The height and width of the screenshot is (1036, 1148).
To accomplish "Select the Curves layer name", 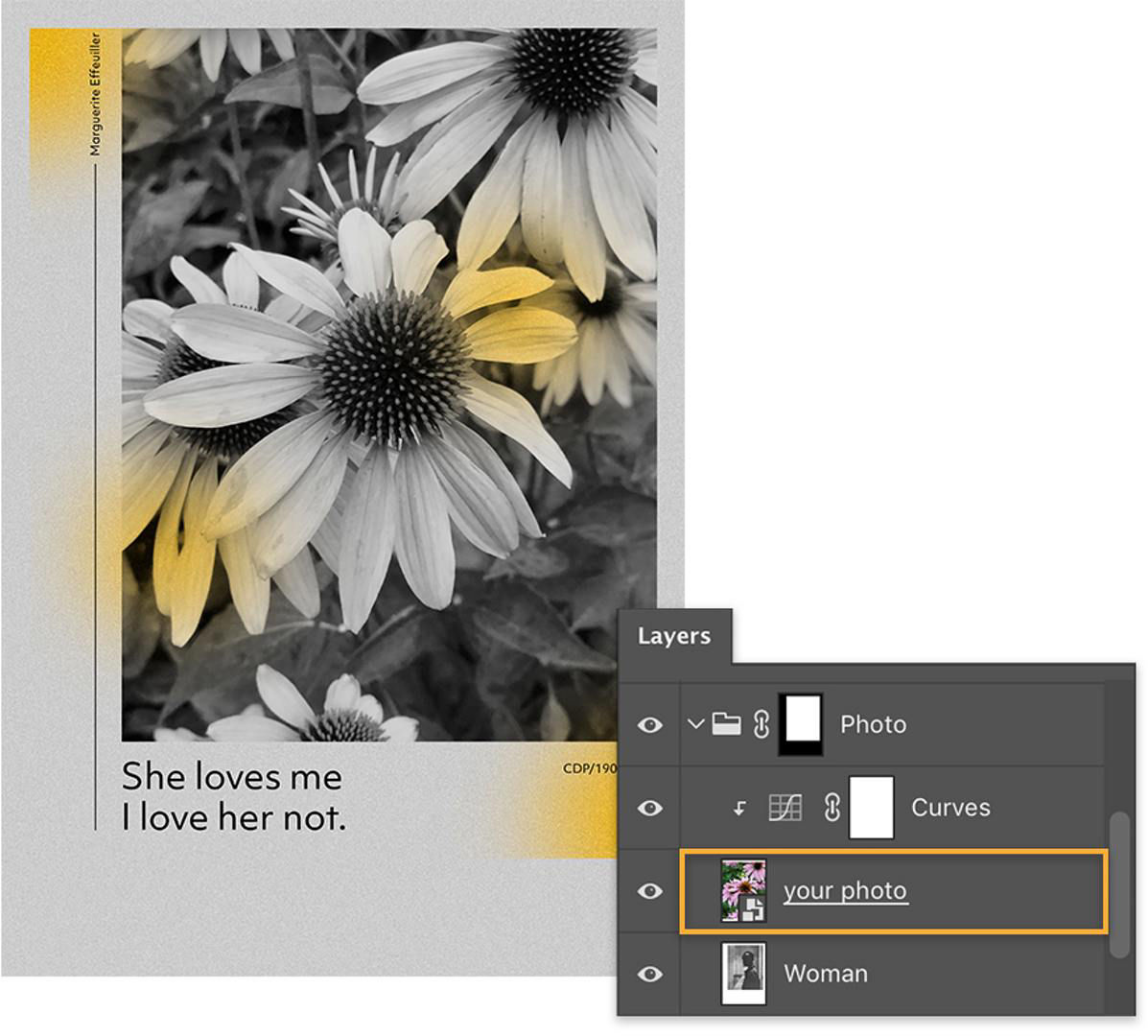I will pos(949,808).
